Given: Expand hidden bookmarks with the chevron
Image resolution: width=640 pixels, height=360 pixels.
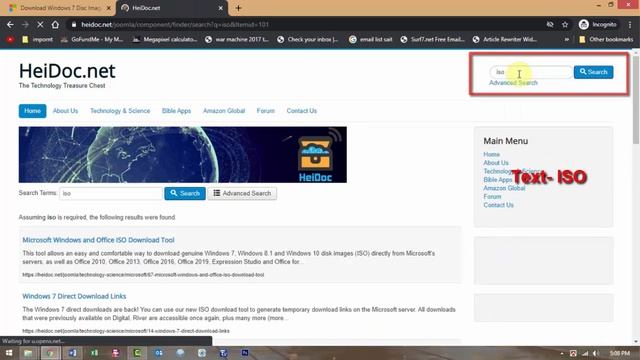Looking at the screenshot, I should tap(567, 40).
